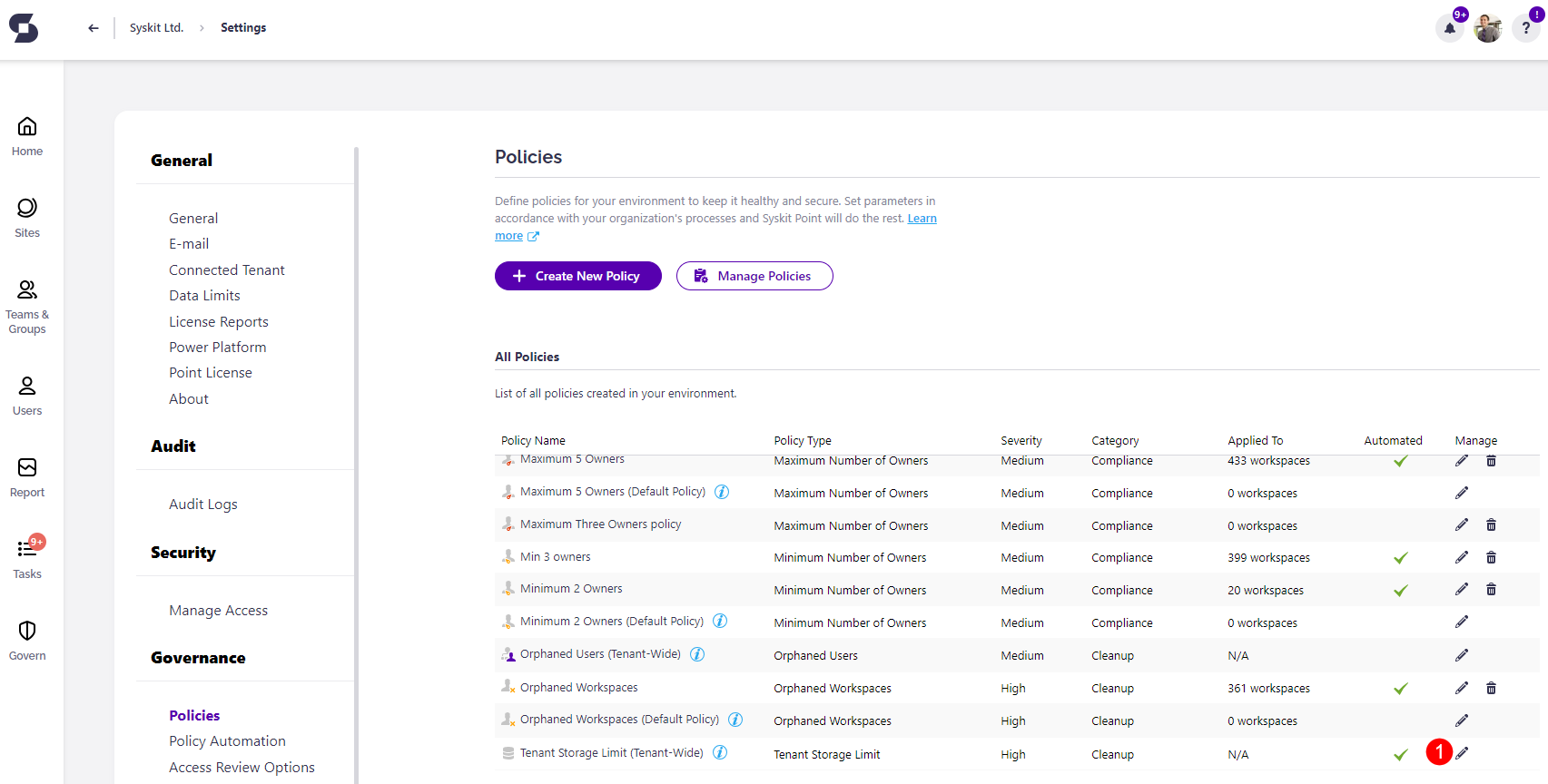Edit Minimum 2 Owners (Default Policy)
This screenshot has width=1548, height=784.
[x=1462, y=622]
